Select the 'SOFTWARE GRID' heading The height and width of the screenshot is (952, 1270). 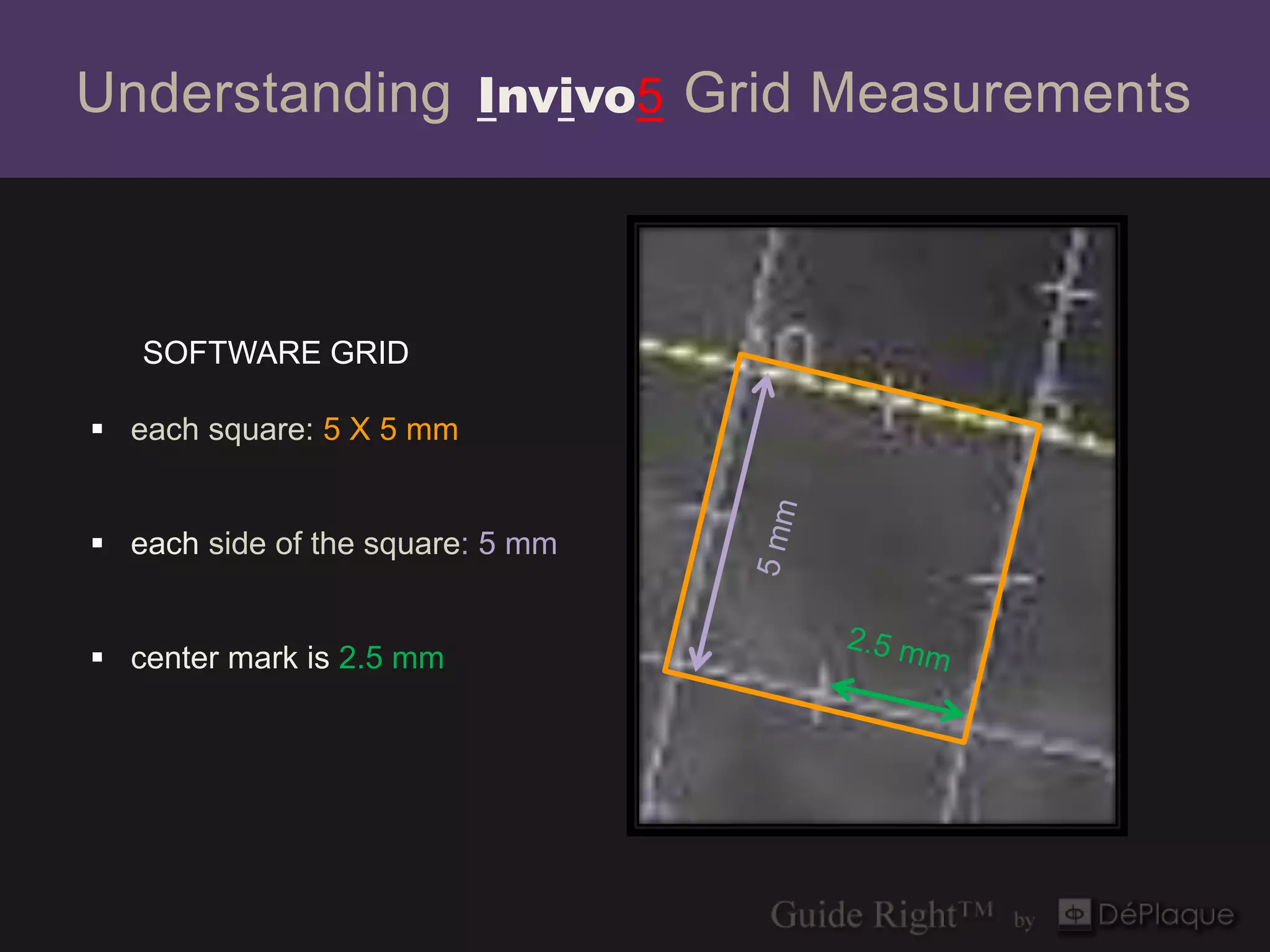pos(275,353)
